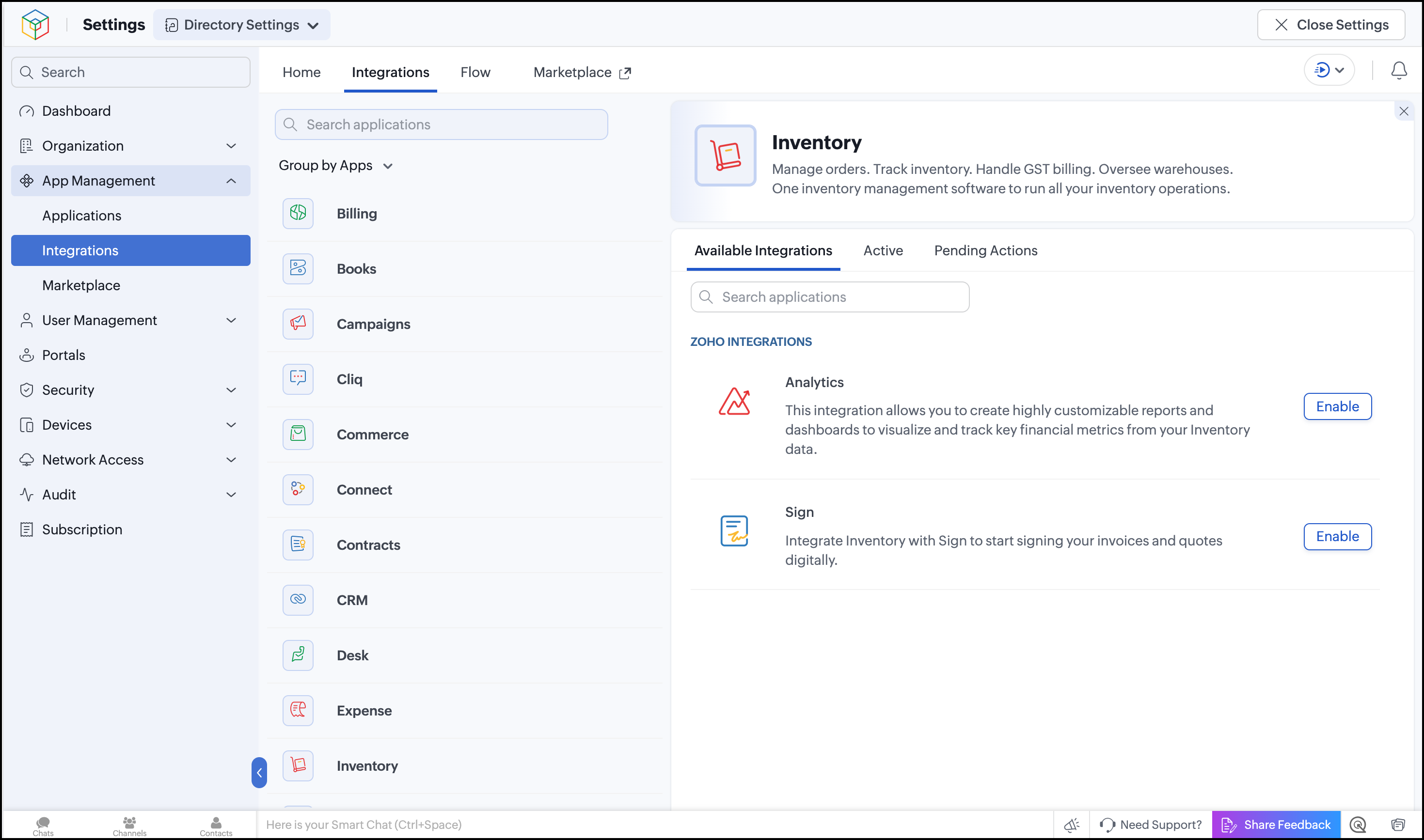Collapse the sidebar with the blue arrow
Image resolution: width=1424 pixels, height=840 pixels.
[x=259, y=772]
